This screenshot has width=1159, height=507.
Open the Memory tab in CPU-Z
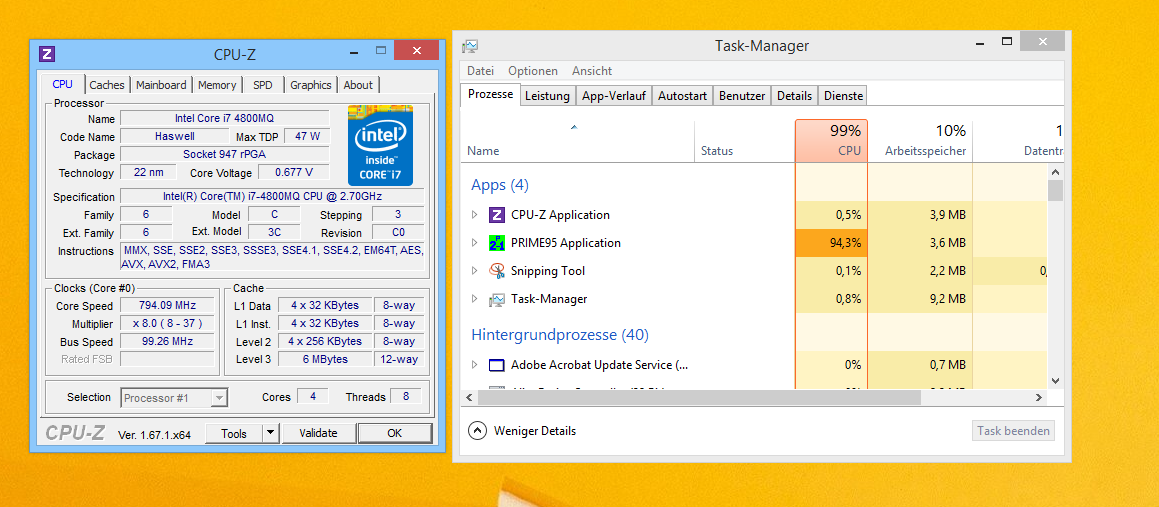tap(217, 85)
